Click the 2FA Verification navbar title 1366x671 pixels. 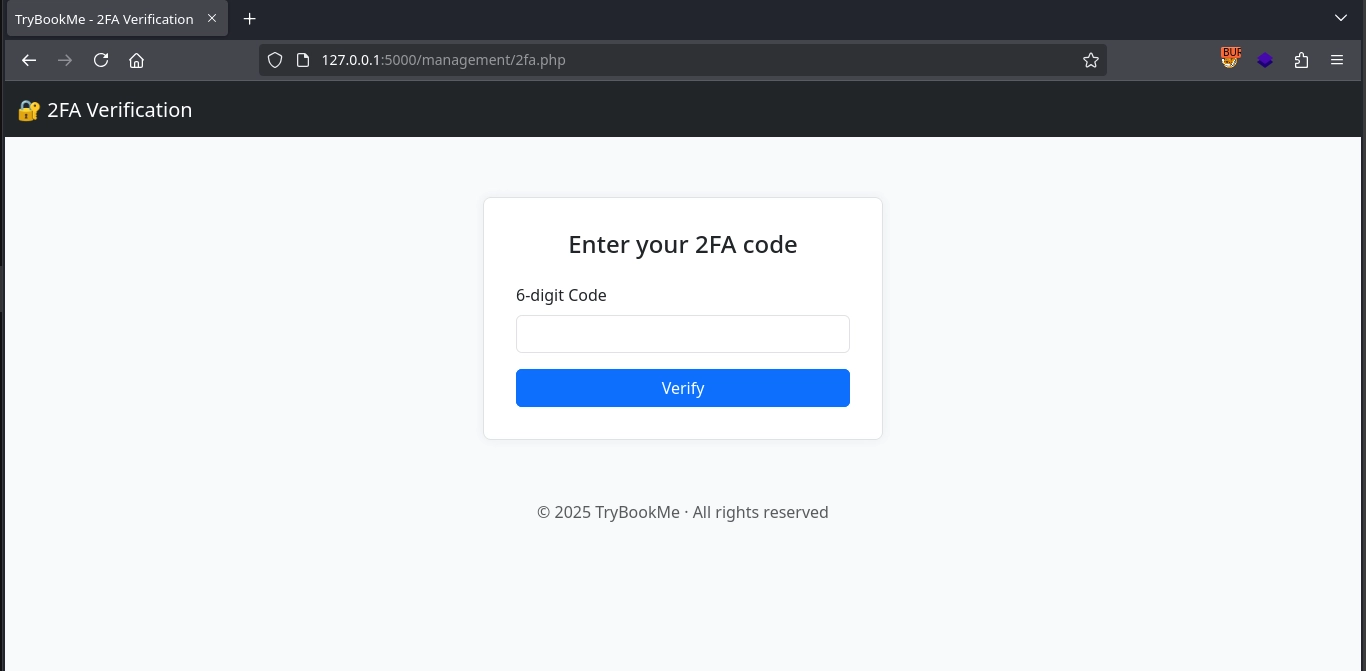point(119,110)
